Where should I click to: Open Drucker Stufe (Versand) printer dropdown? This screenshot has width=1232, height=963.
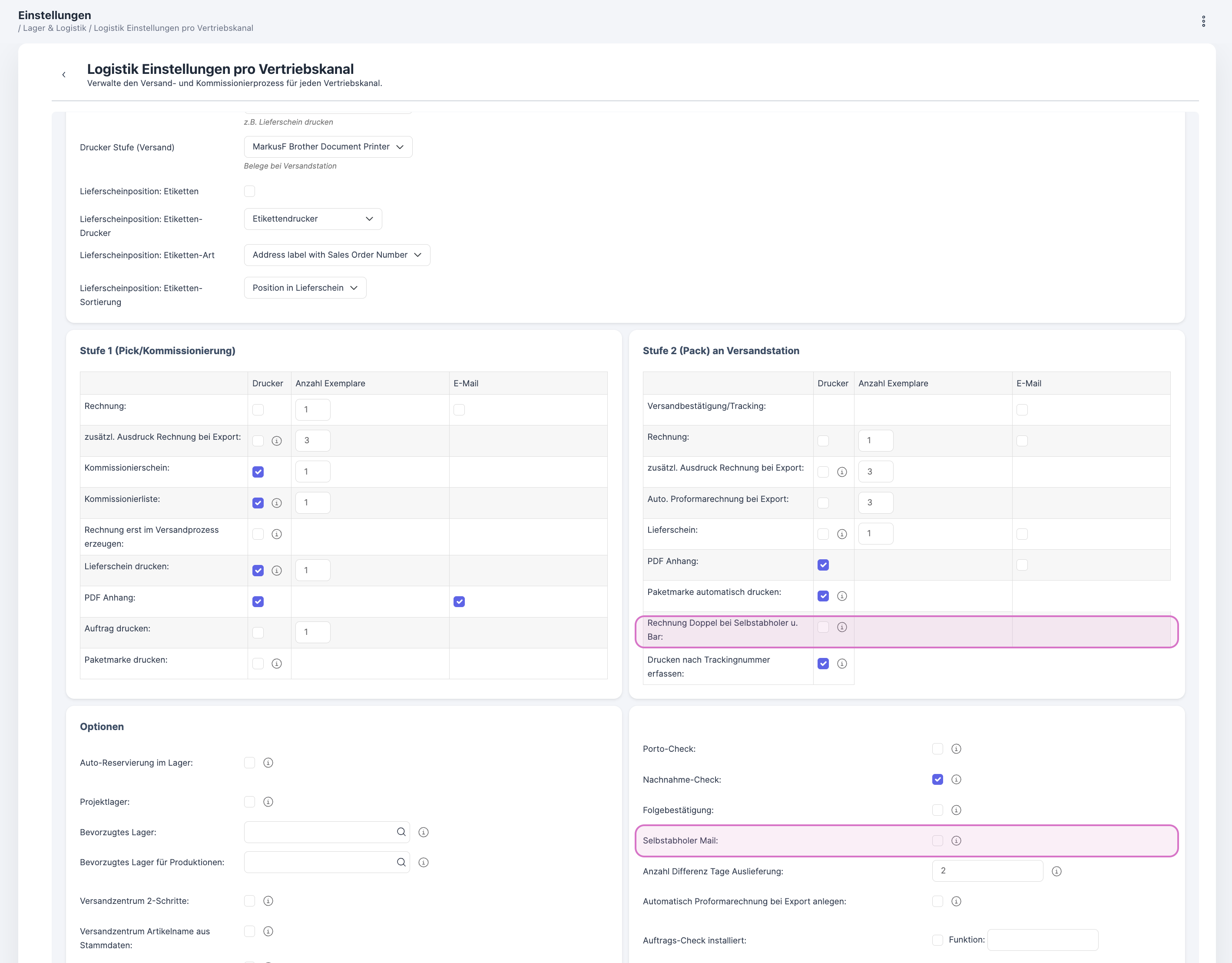tap(328, 147)
